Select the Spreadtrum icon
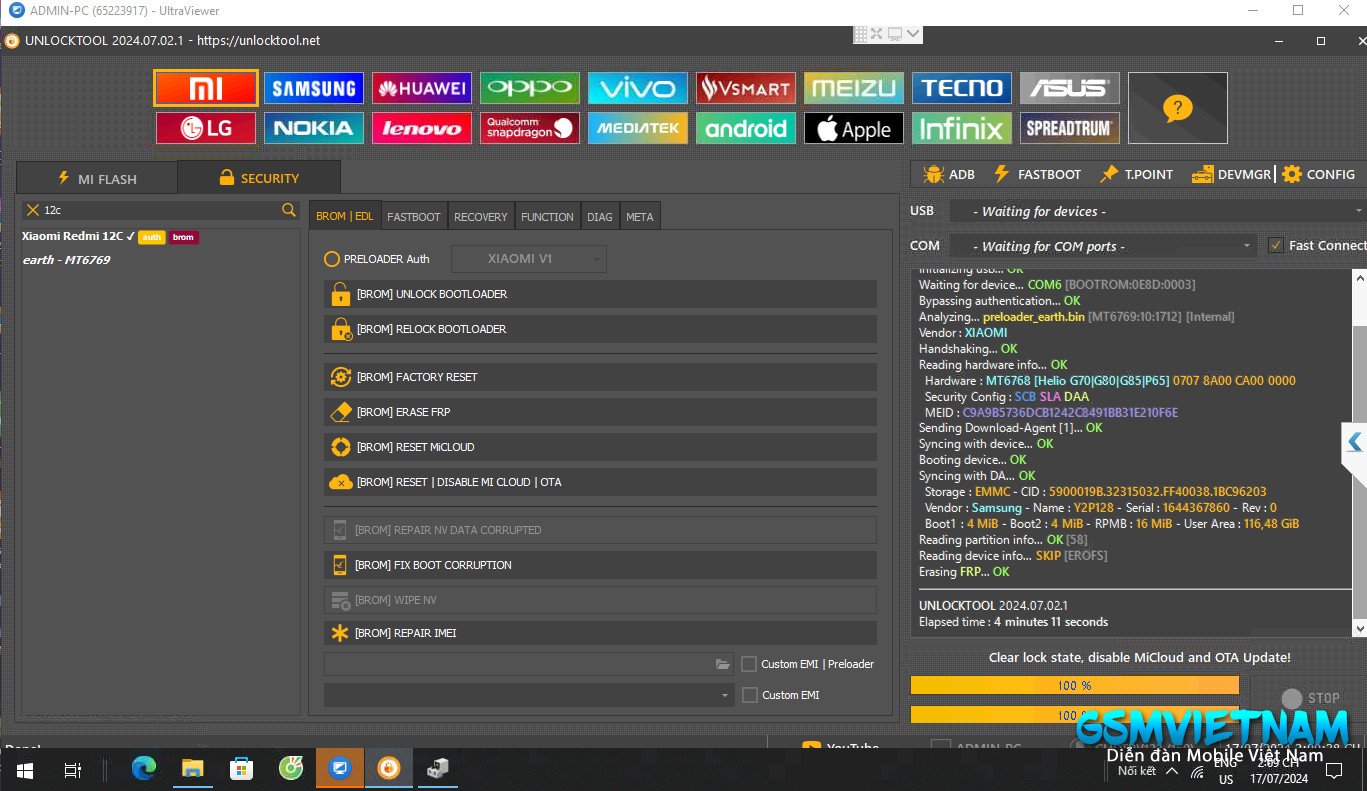 (1070, 128)
